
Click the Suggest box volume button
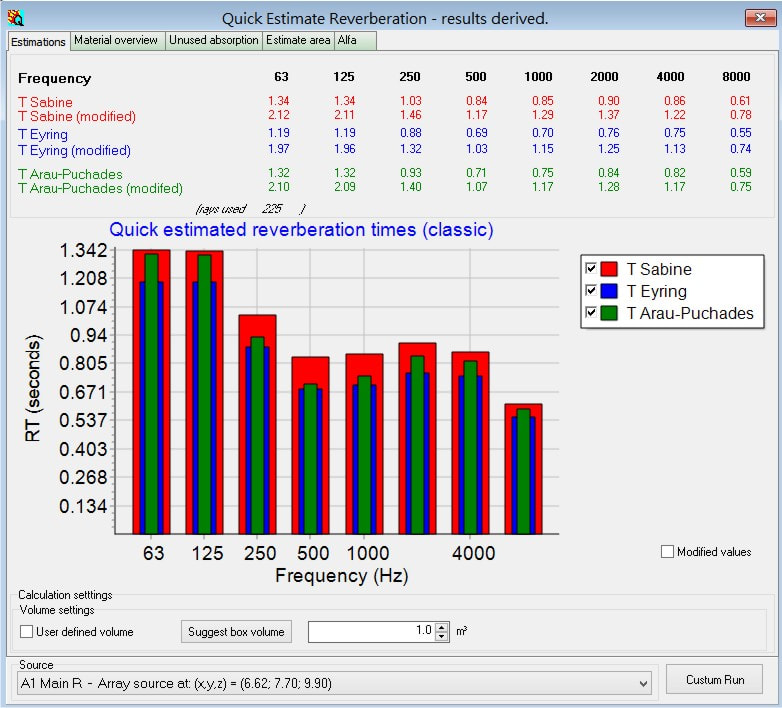(x=236, y=632)
